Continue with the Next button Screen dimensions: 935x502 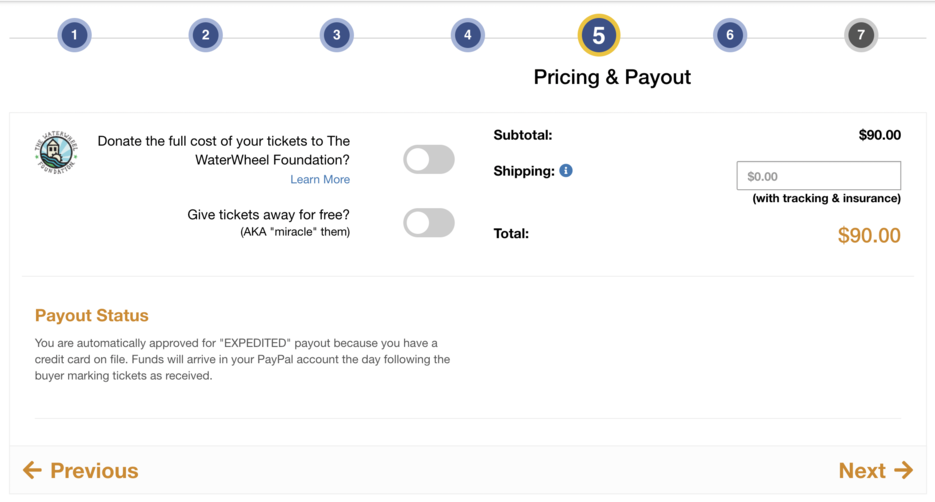coord(875,470)
